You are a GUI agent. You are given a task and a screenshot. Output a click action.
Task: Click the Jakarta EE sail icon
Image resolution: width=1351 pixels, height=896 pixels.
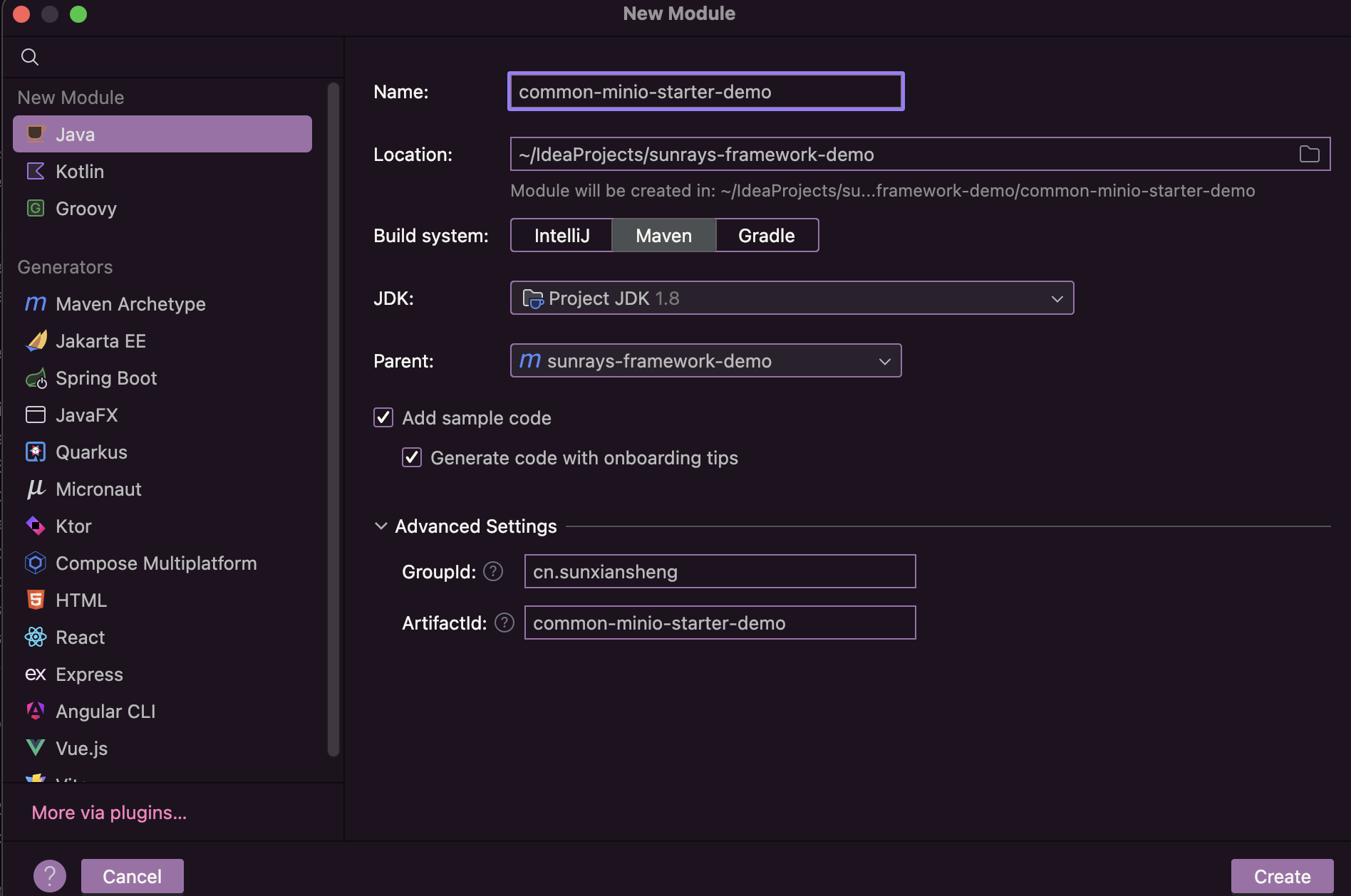(36, 340)
